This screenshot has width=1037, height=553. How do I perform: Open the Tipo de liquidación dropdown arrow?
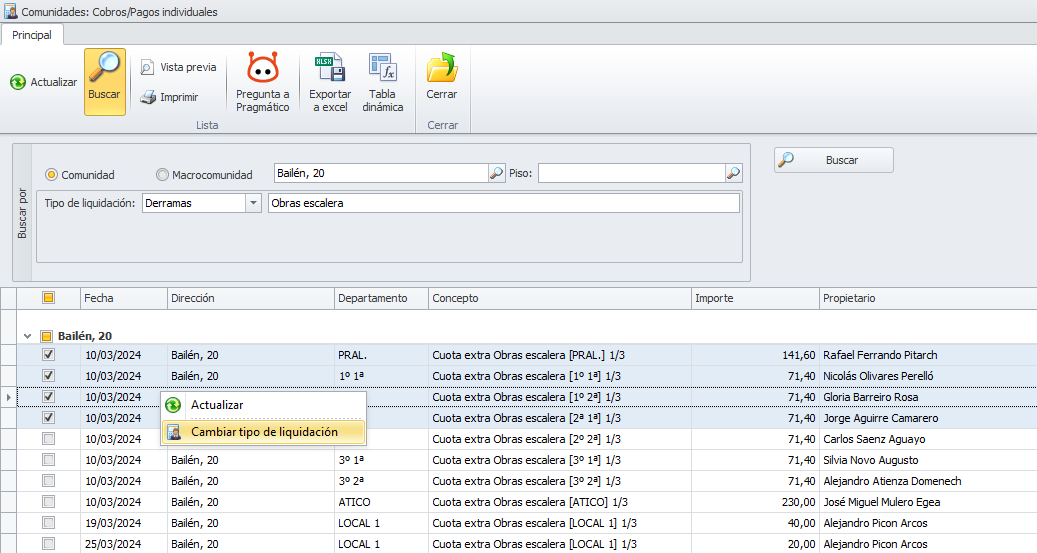253,203
